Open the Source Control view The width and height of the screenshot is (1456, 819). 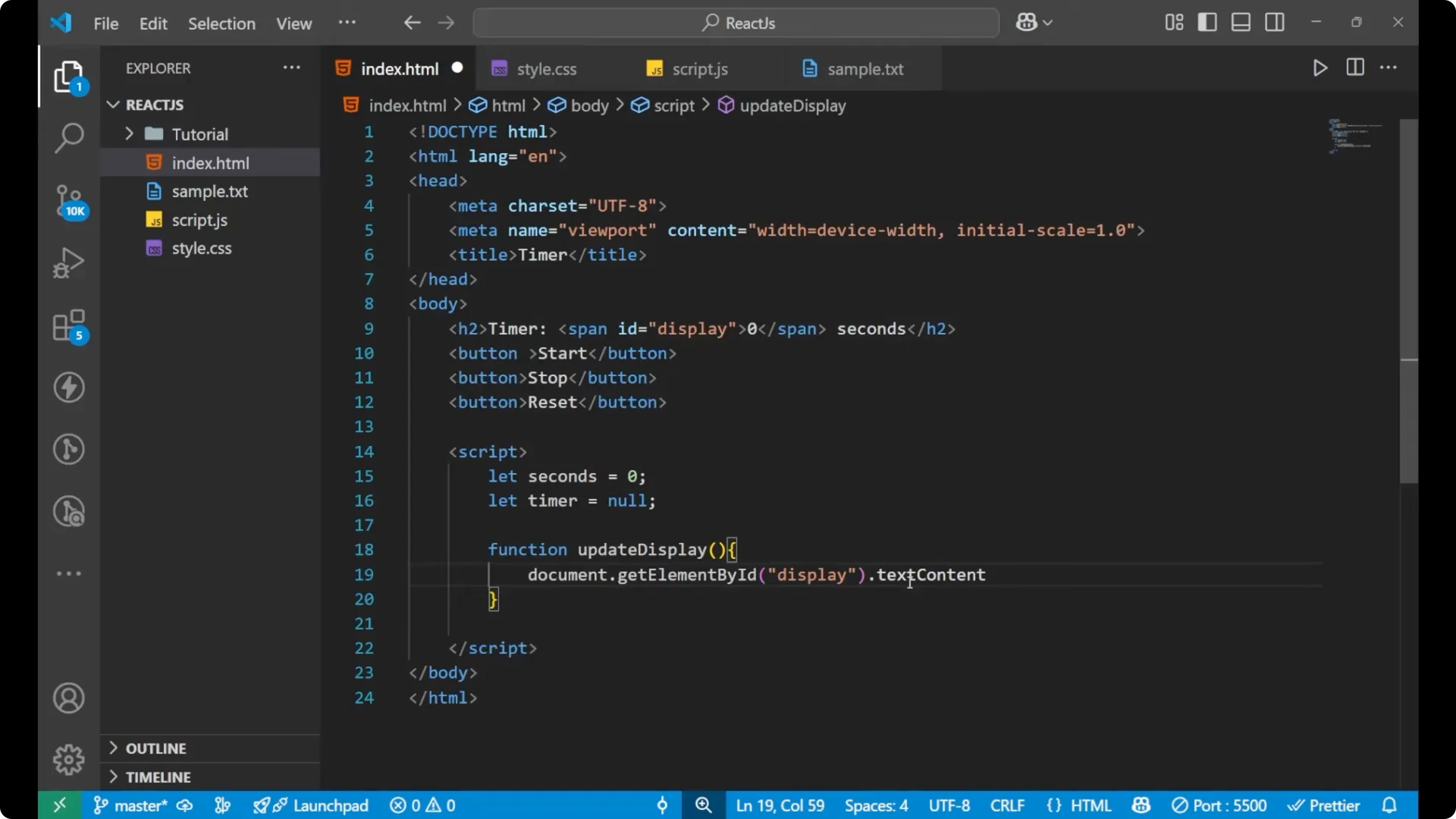coord(69,201)
